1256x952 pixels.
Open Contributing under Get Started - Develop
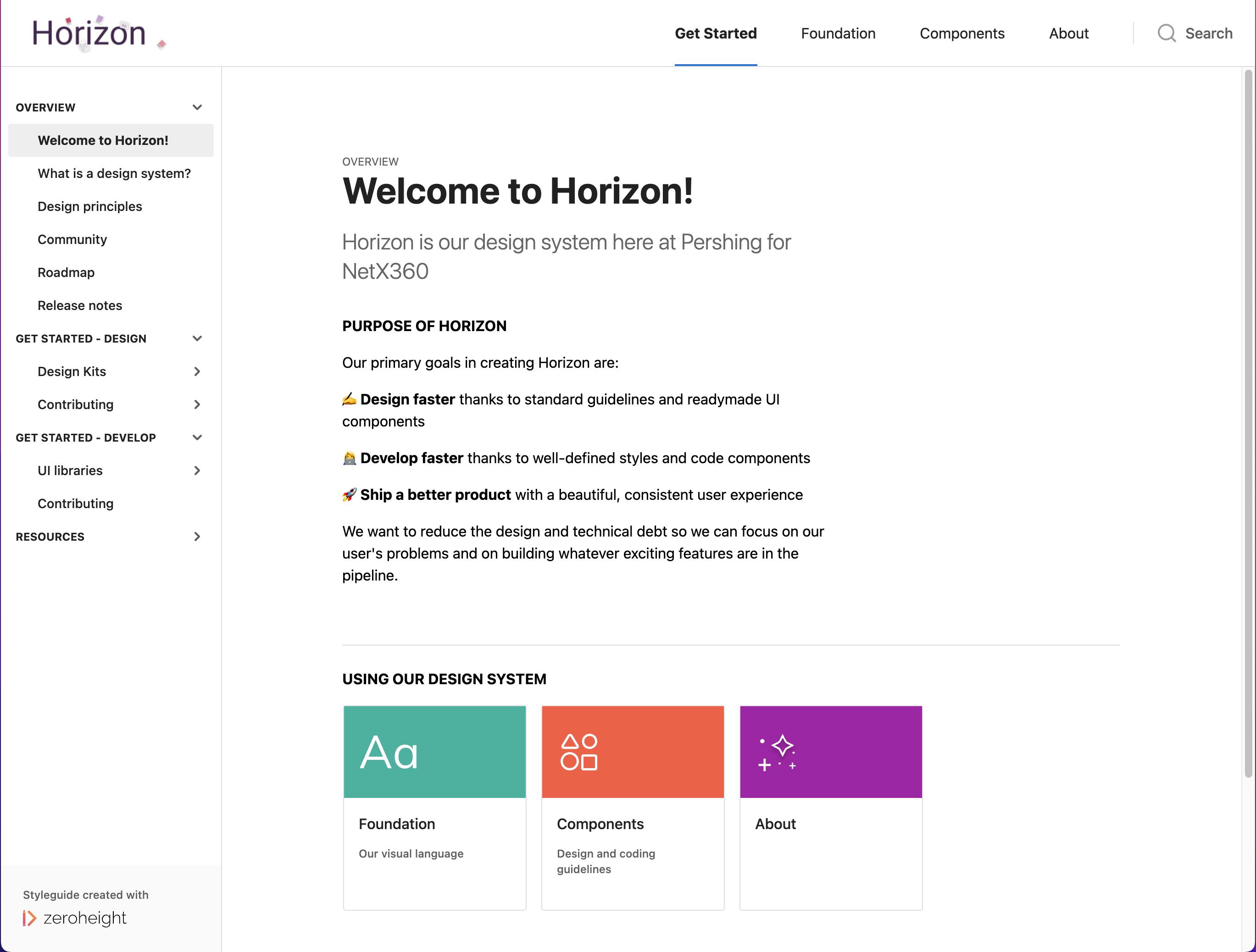(76, 504)
